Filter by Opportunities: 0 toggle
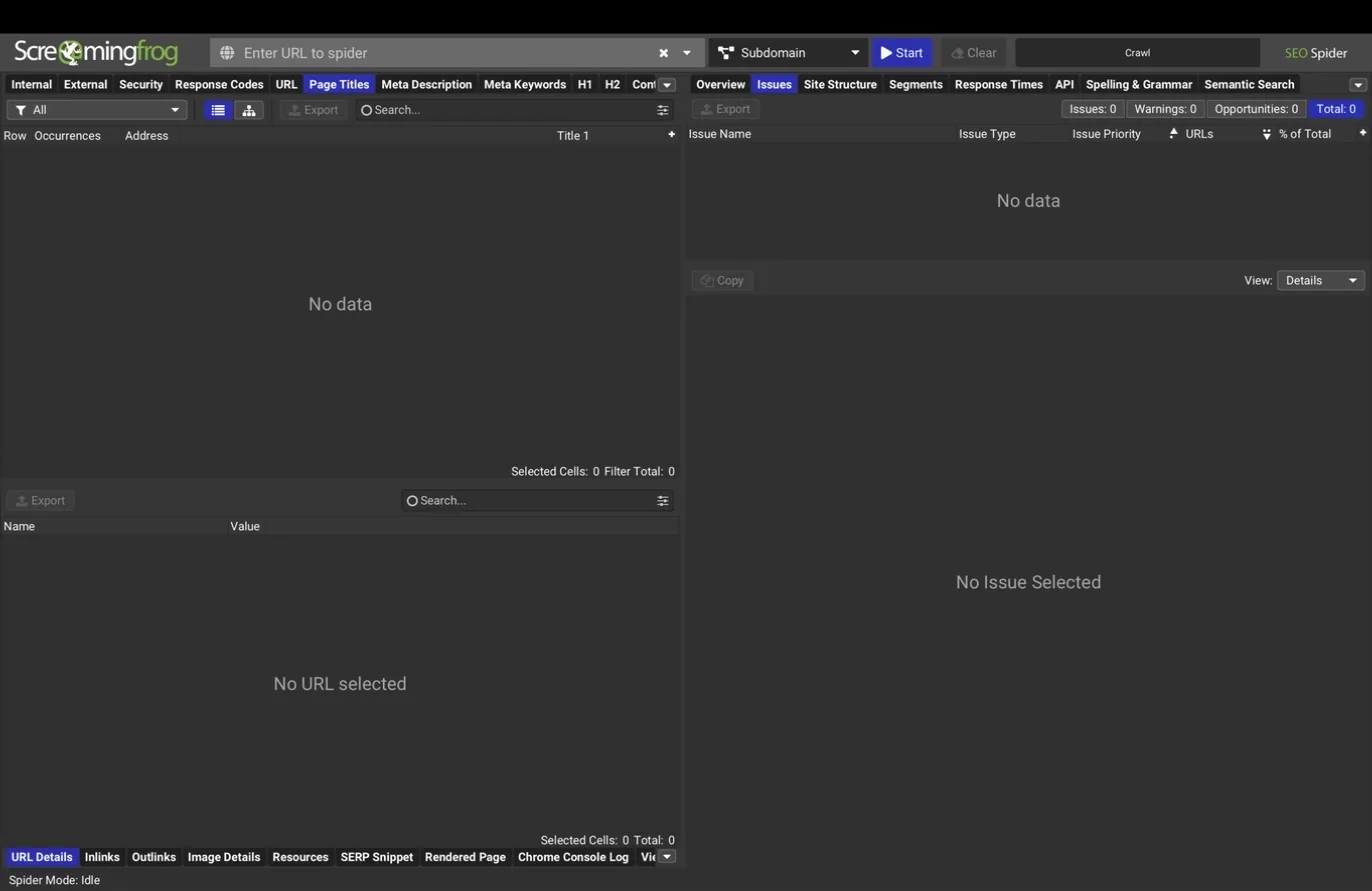The image size is (1372, 891). point(1256,109)
